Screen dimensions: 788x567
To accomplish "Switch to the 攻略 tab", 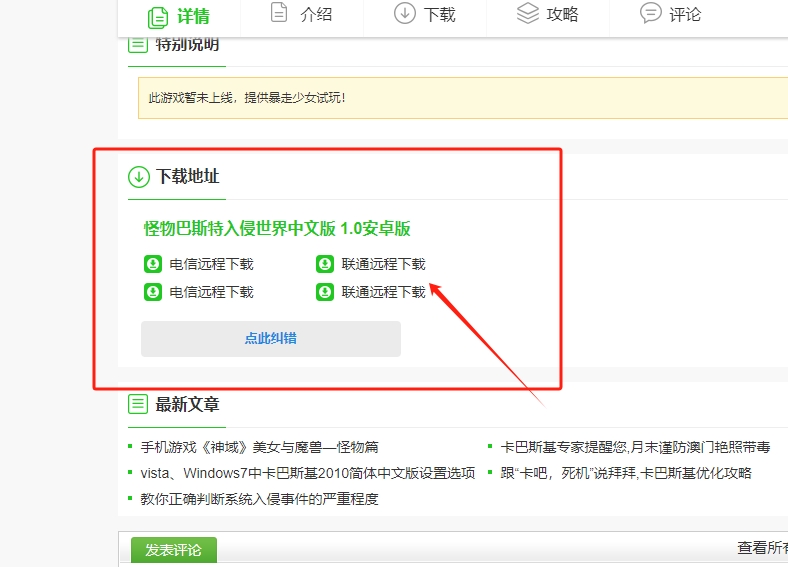I will point(547,14).
